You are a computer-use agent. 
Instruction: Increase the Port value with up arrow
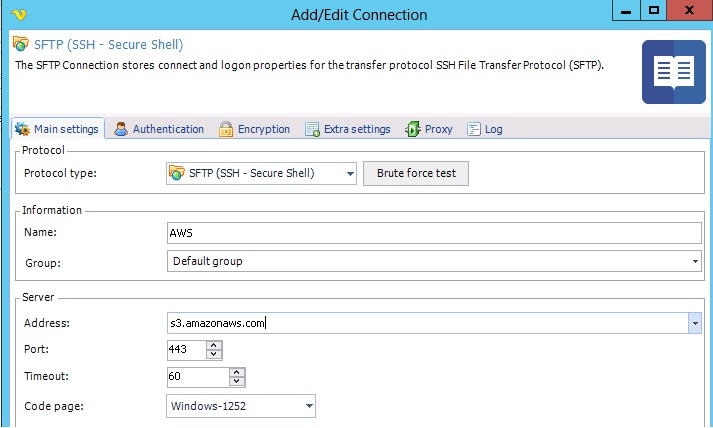click(213, 345)
